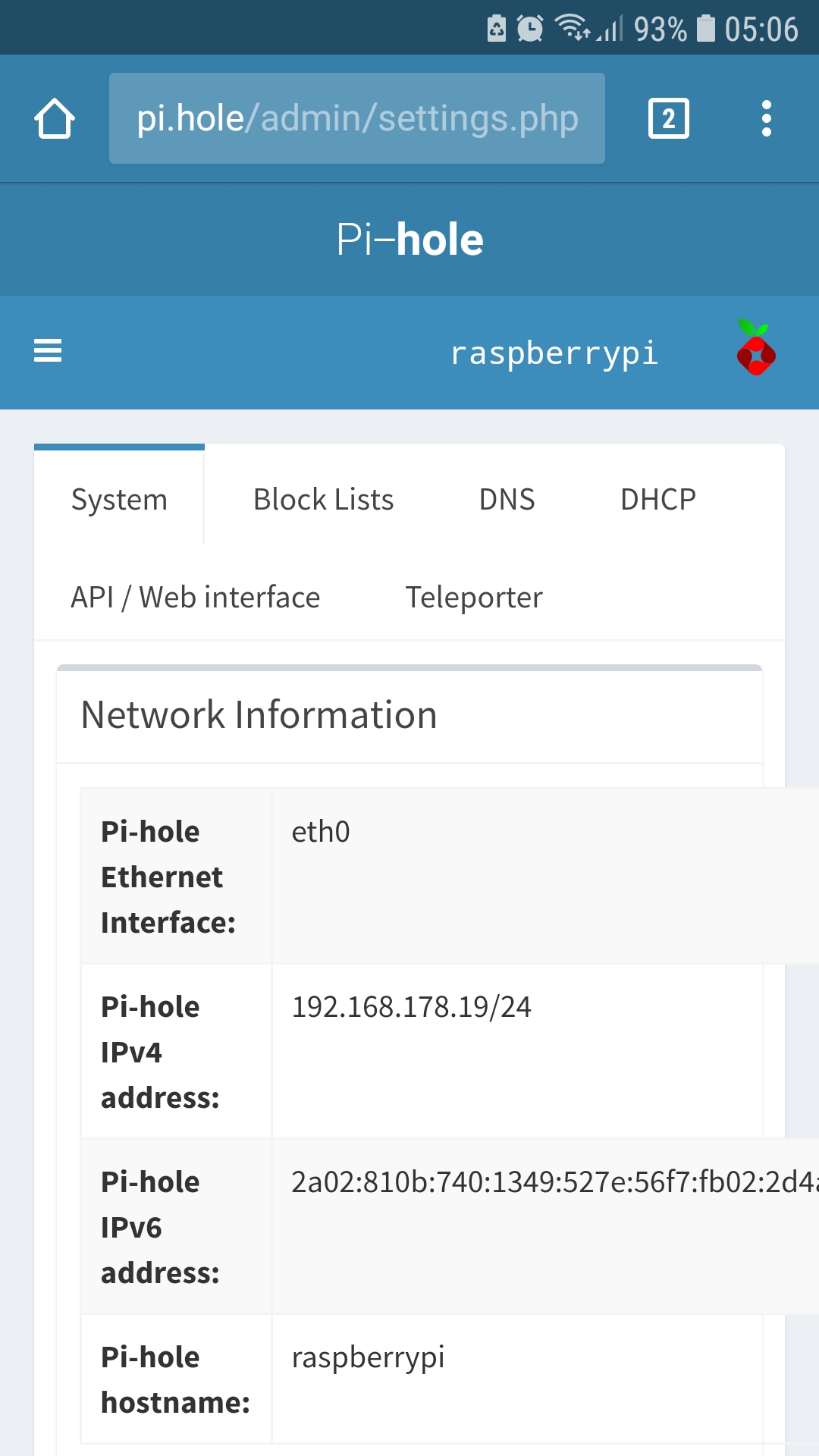Select the eth0 interface value

coord(321,832)
